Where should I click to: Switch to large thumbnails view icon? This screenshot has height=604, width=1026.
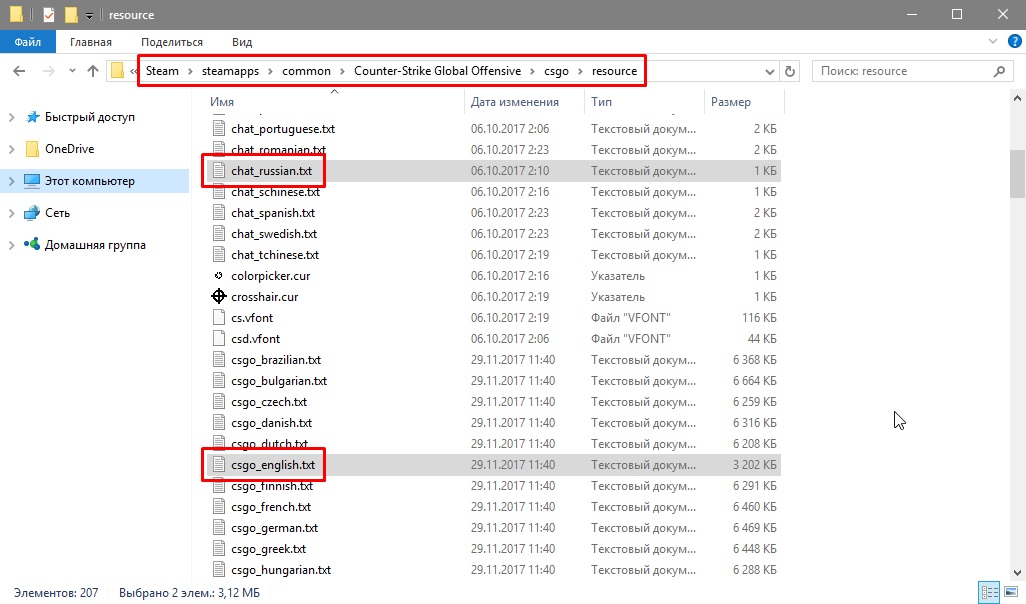[x=1011, y=592]
